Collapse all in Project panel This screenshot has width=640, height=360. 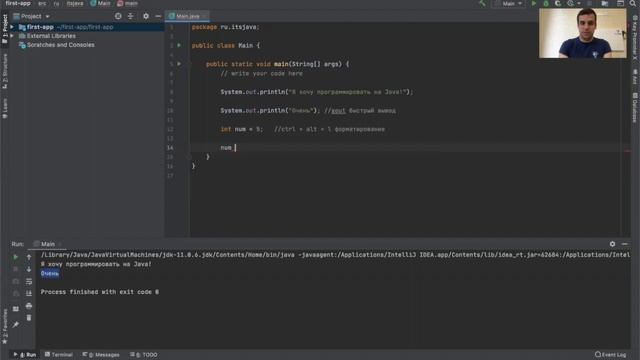click(131, 16)
